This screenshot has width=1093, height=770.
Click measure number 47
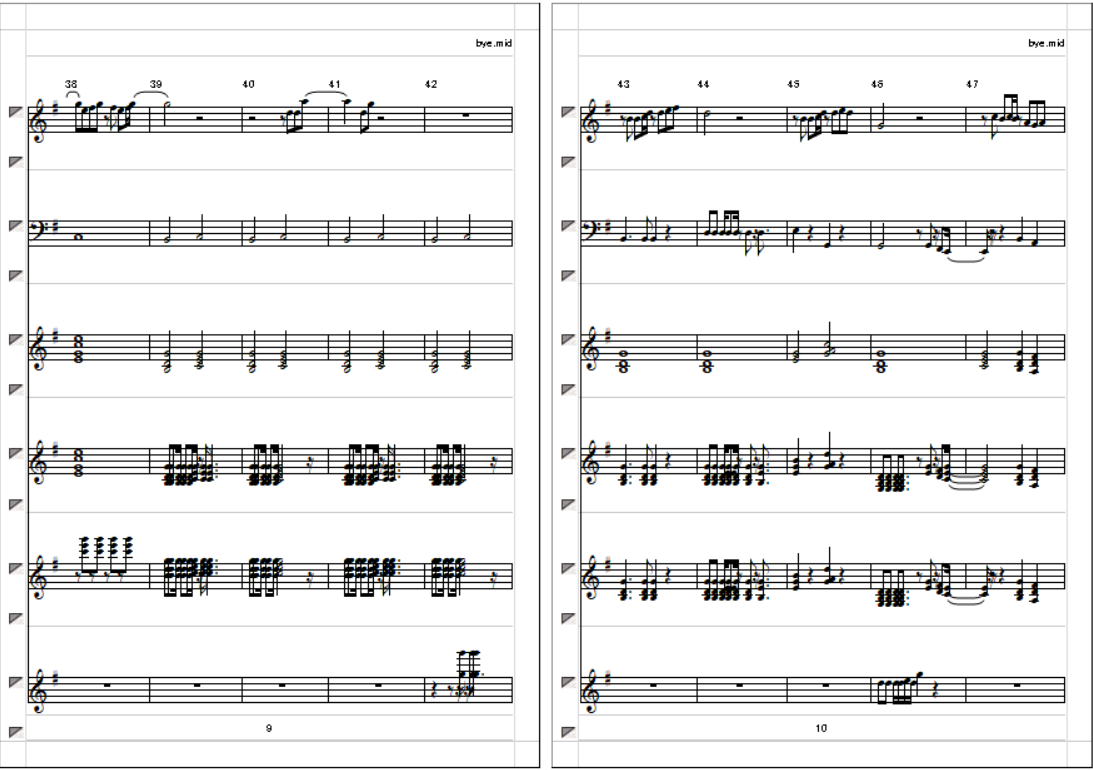(972, 84)
